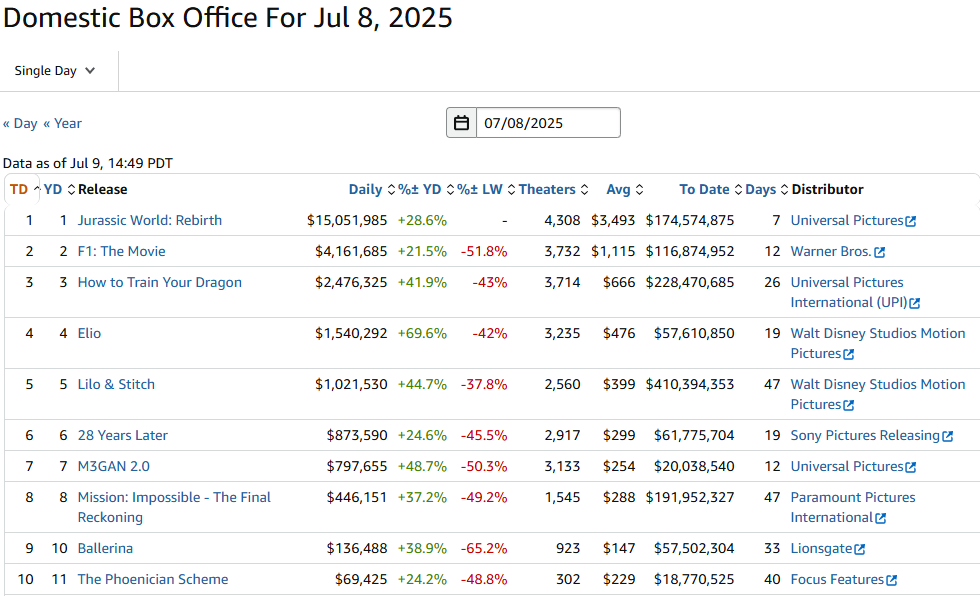The width and height of the screenshot is (980, 596).
Task: Select the -51.8% last week change
Action: (x=484, y=252)
